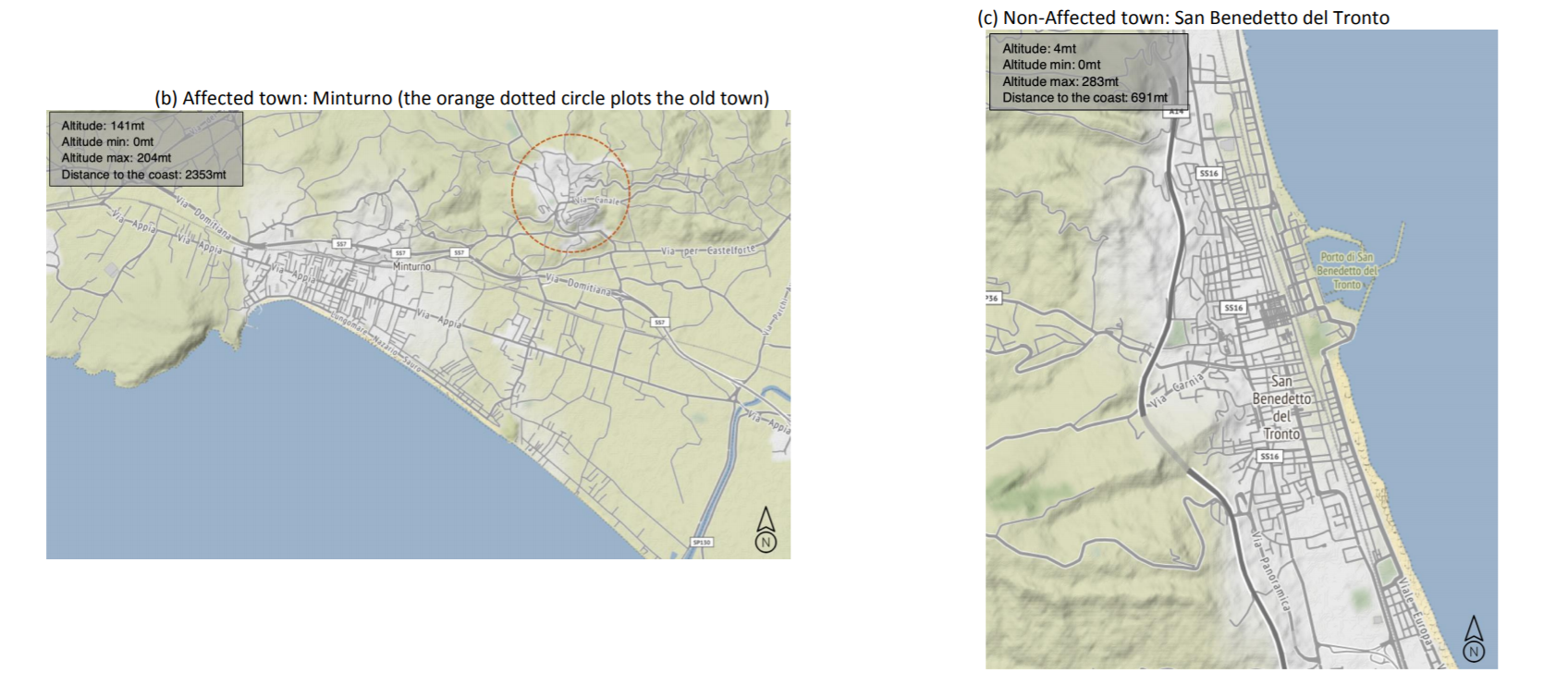Click the "(b) Affected town: Minturno" caption
Screen dimensions: 1568x685
point(461,98)
